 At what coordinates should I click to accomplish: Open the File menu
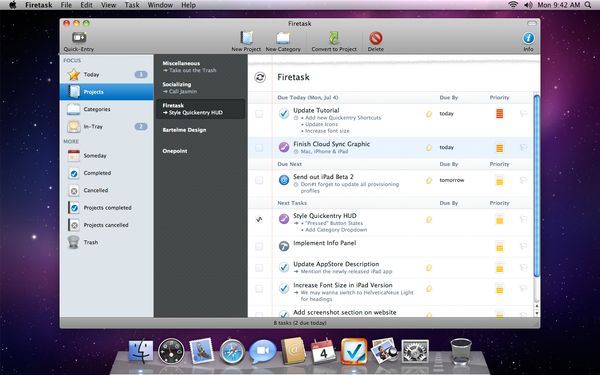66,5
